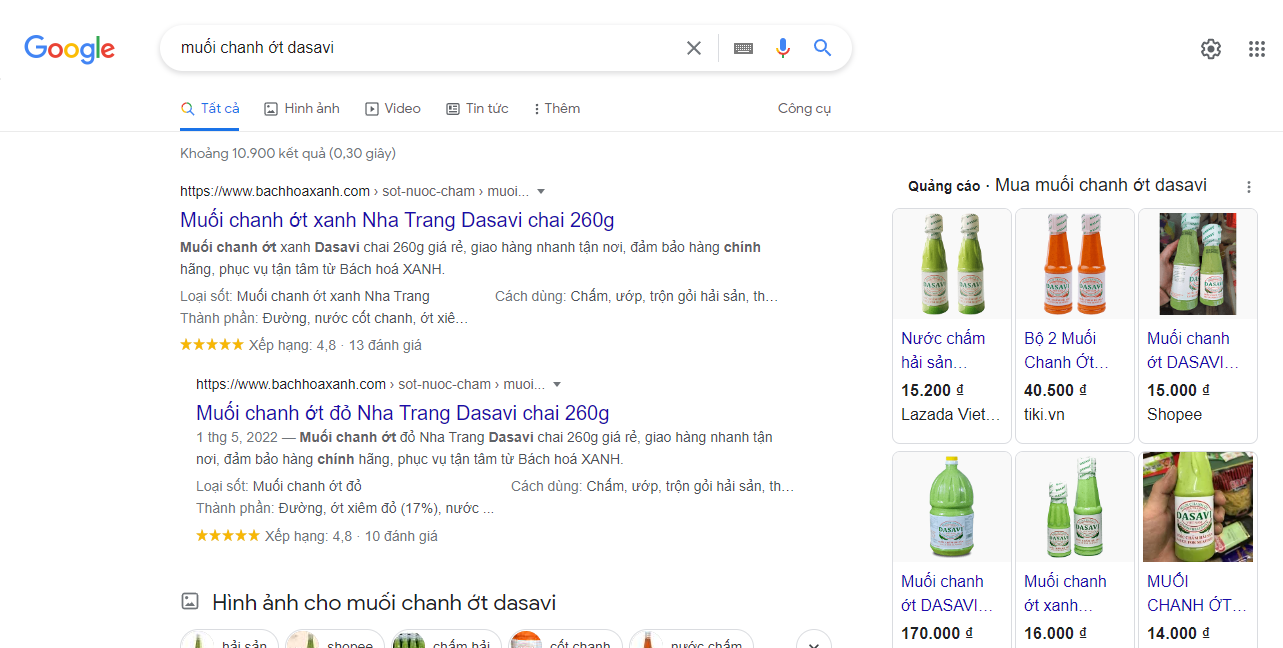The width and height of the screenshot is (1283, 648).
Task: Click the Google logo
Action: coord(69,48)
